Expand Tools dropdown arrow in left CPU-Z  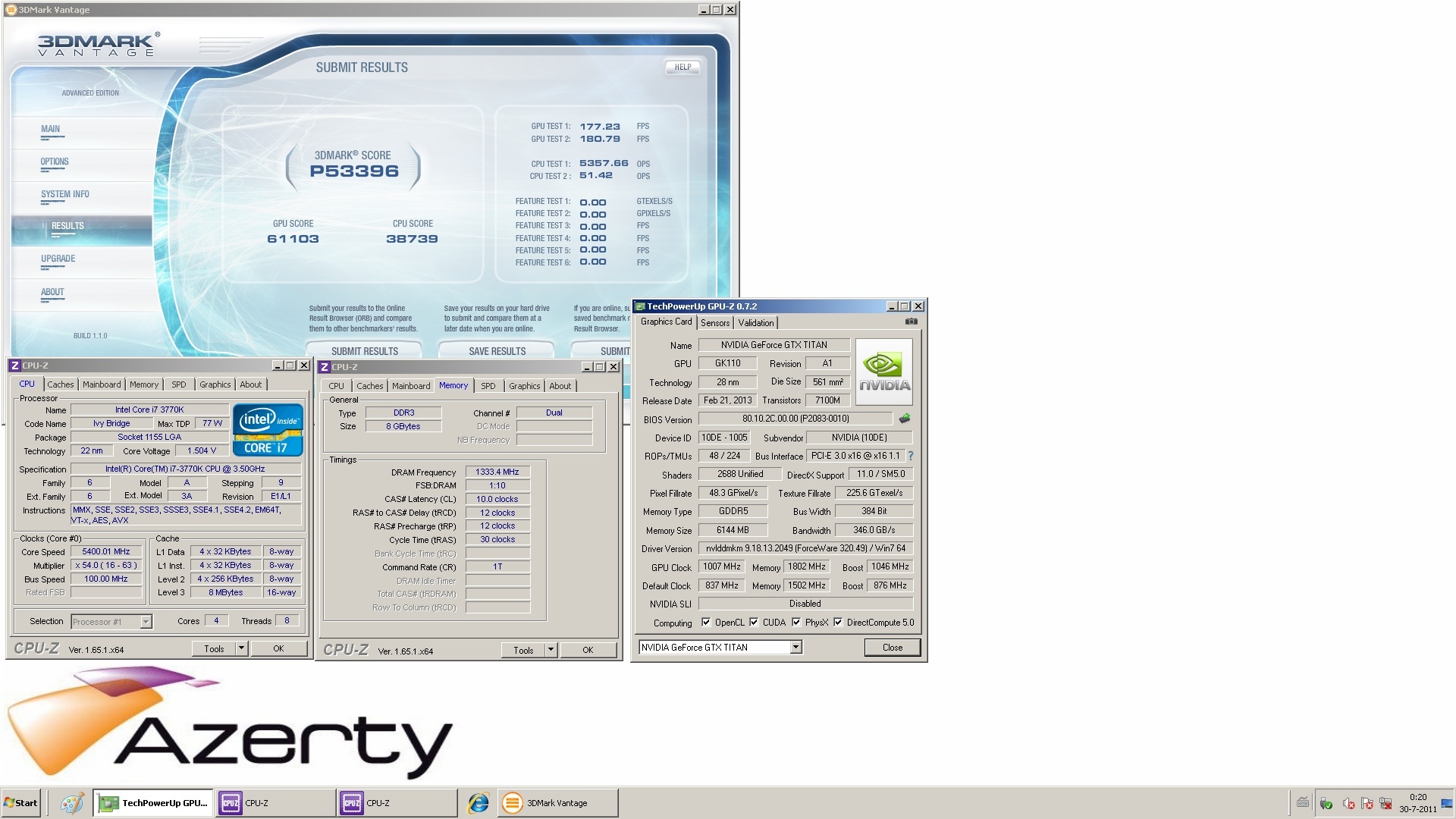click(x=241, y=648)
